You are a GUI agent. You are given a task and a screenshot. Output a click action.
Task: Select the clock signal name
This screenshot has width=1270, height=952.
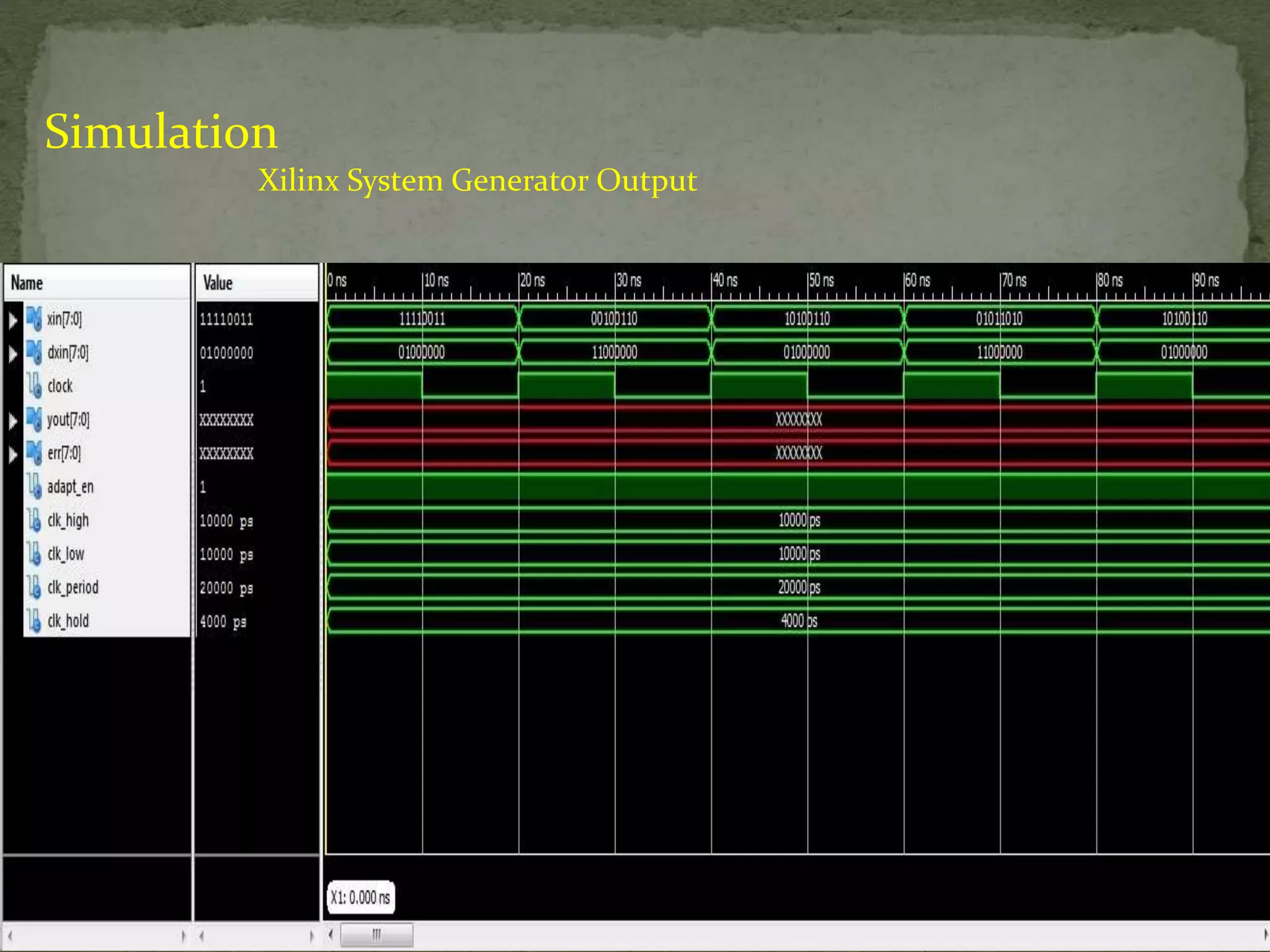click(x=60, y=386)
